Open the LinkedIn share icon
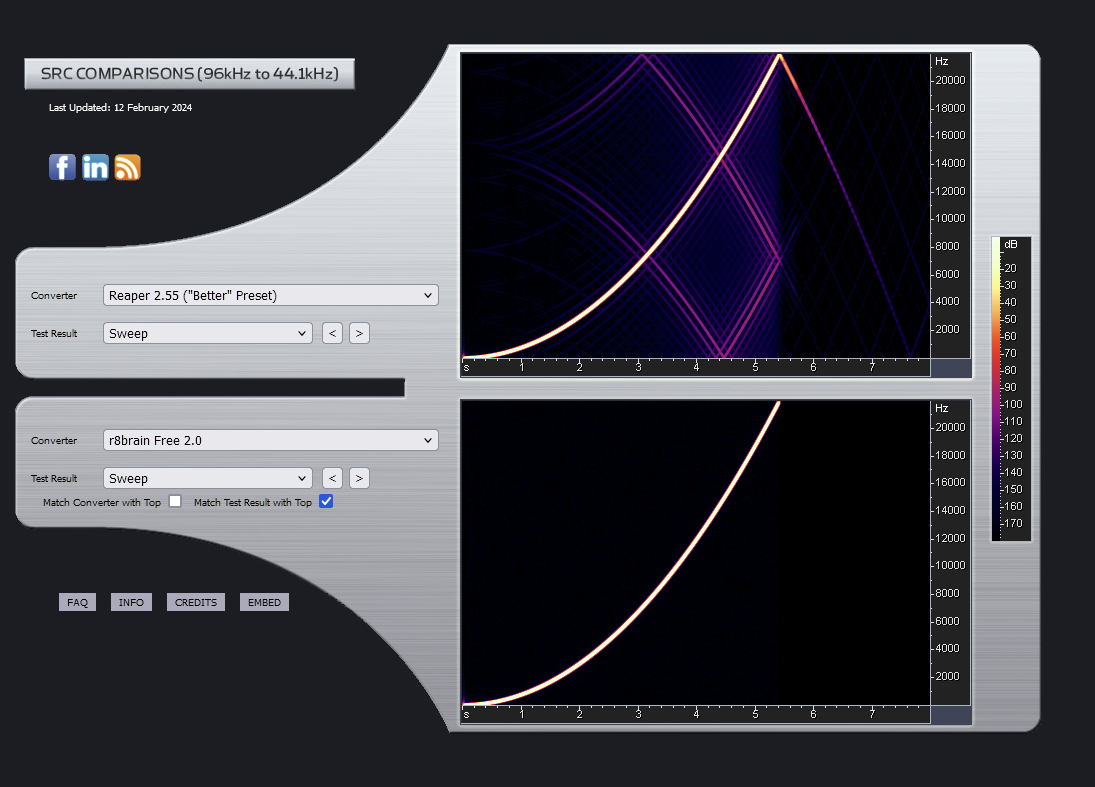Image resolution: width=1095 pixels, height=787 pixels. pos(95,167)
